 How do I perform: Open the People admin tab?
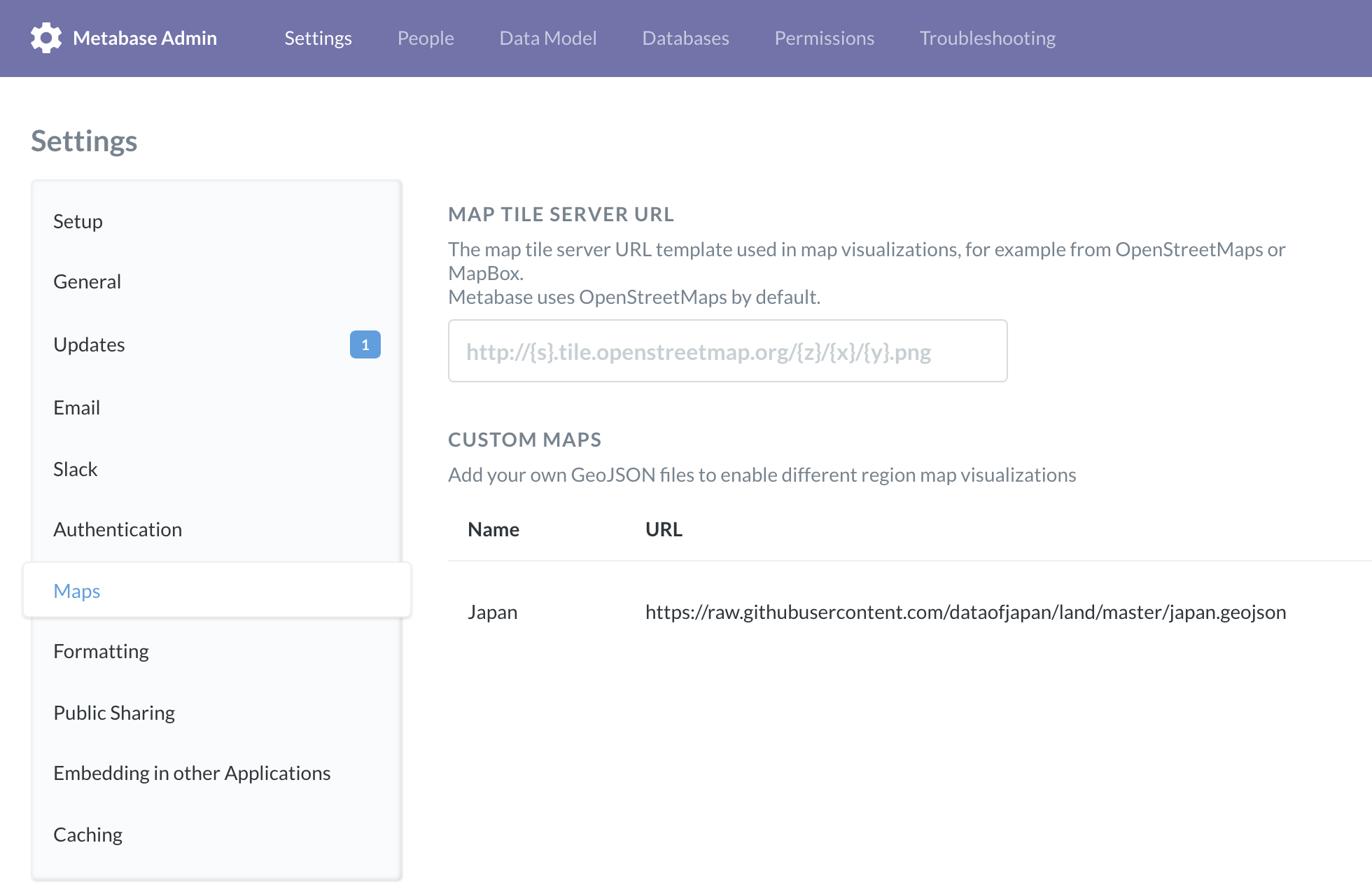[x=426, y=38]
